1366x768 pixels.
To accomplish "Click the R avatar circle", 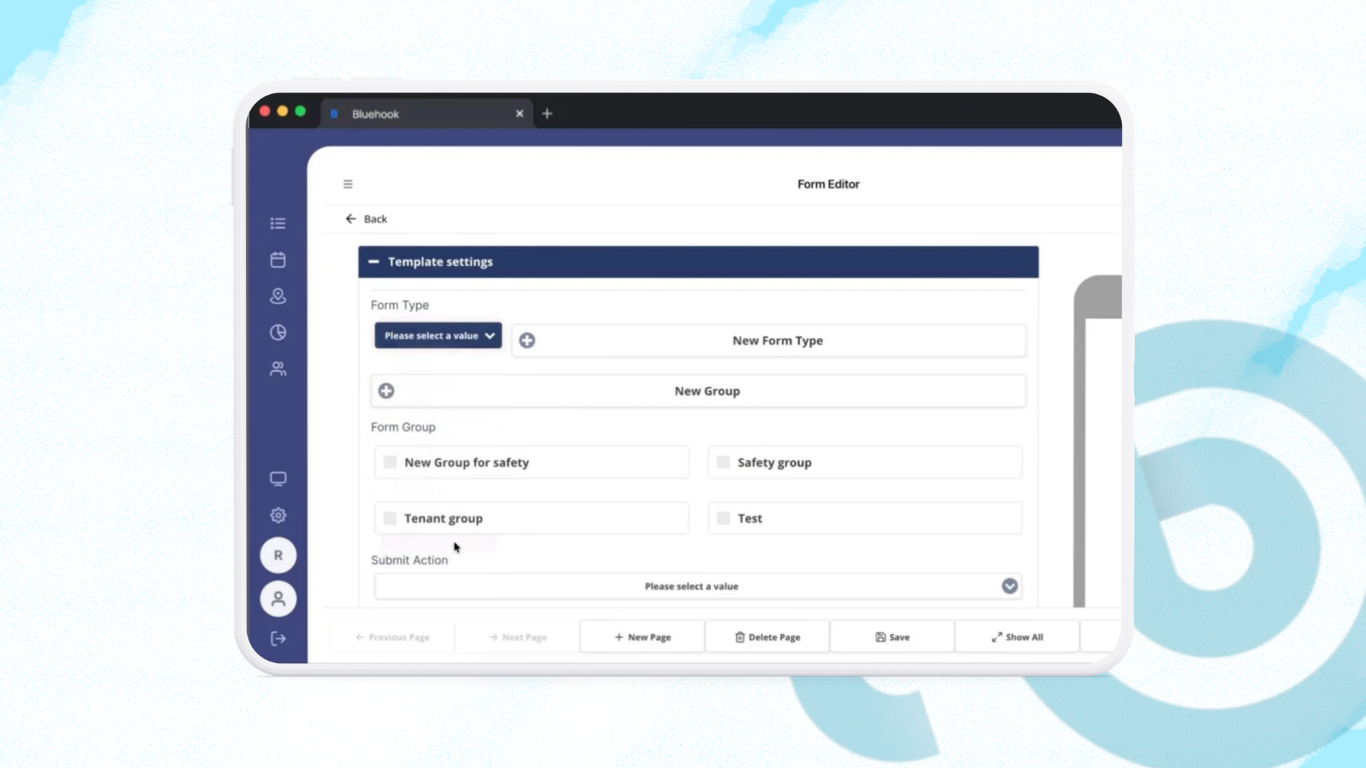I will pyautogui.click(x=278, y=555).
